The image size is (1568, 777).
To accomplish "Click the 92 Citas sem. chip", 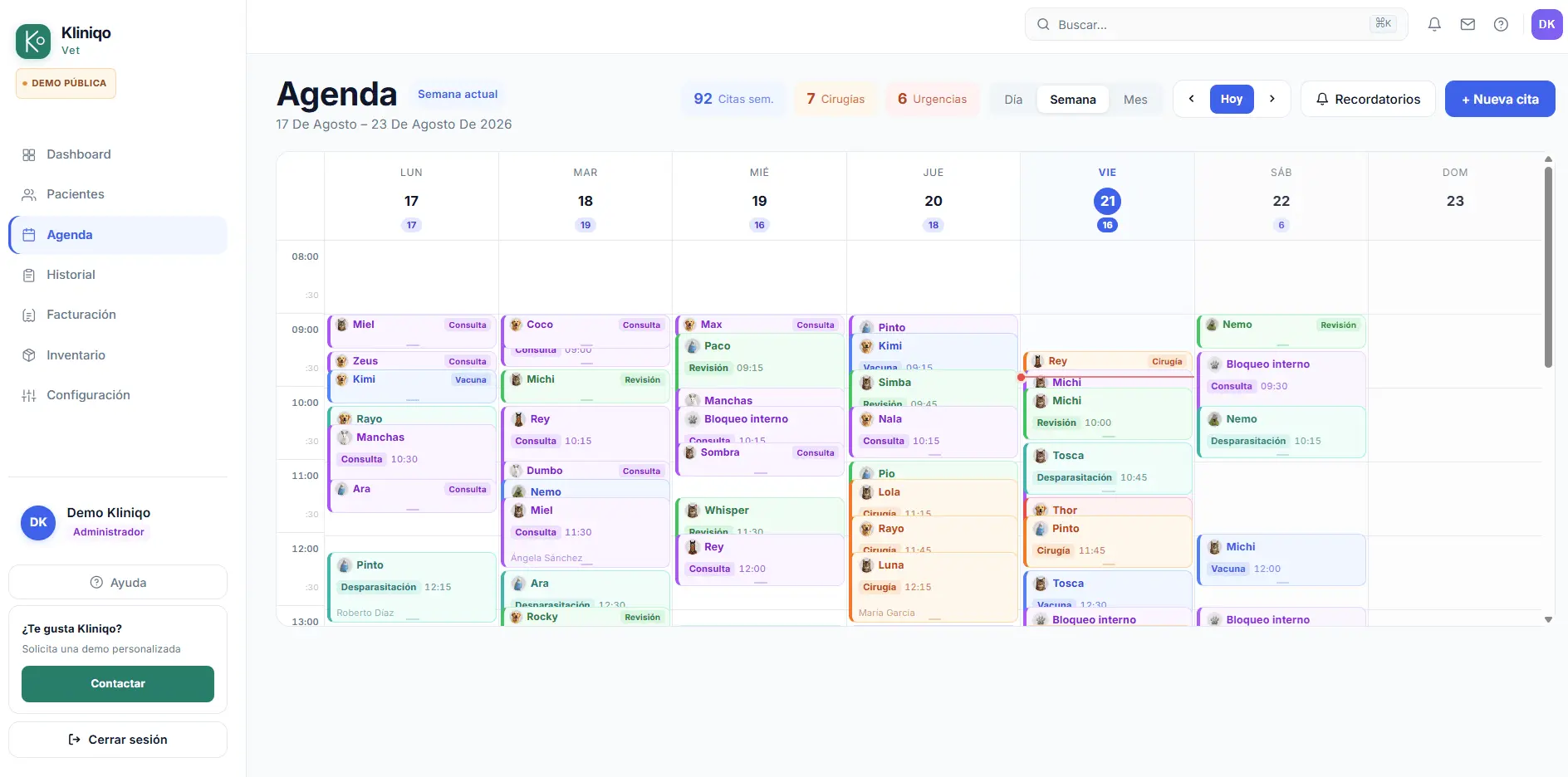I will tap(733, 99).
